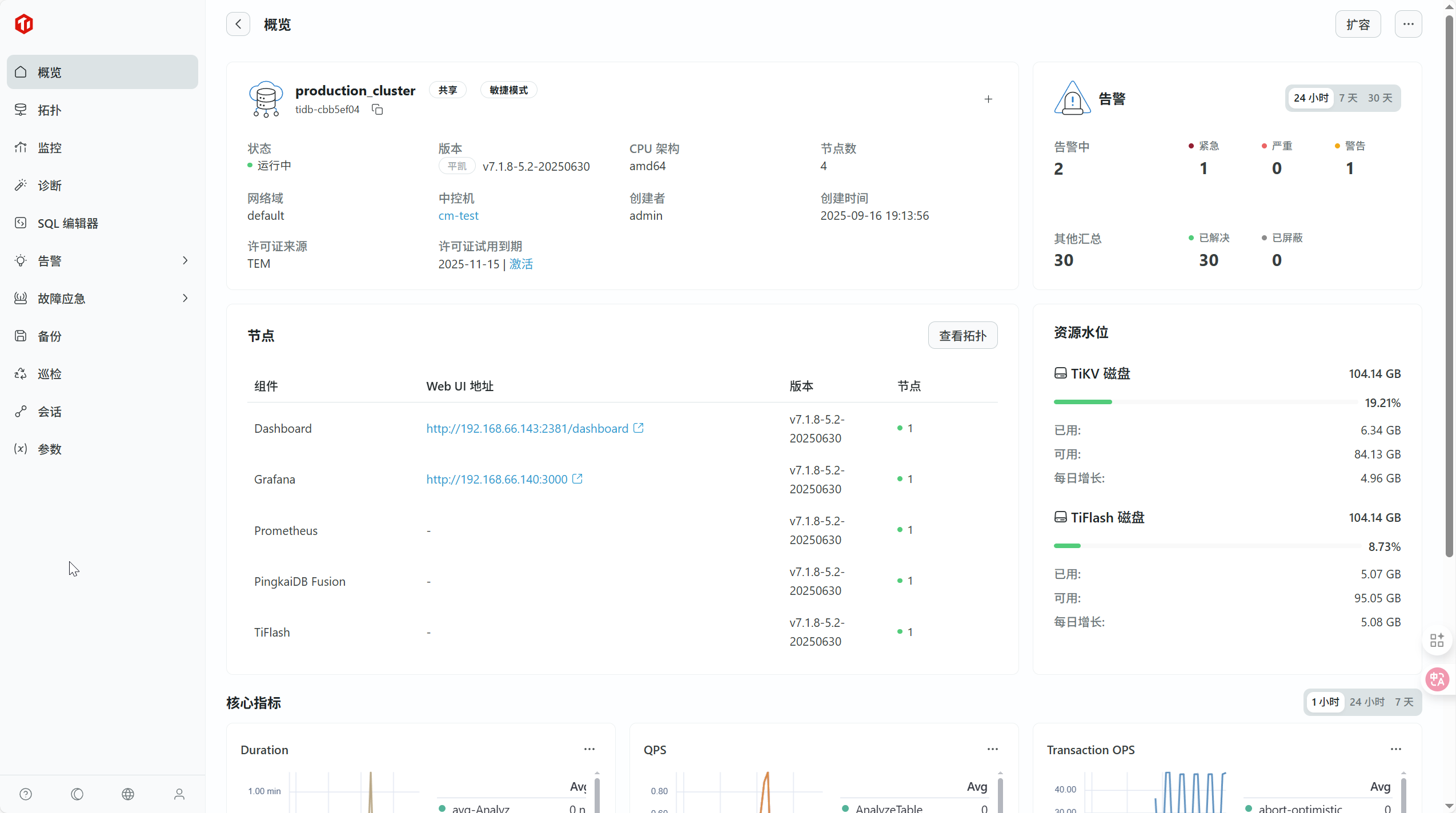Open the Duration chart options menu
Viewport: 1456px width, 813px height.
point(589,749)
